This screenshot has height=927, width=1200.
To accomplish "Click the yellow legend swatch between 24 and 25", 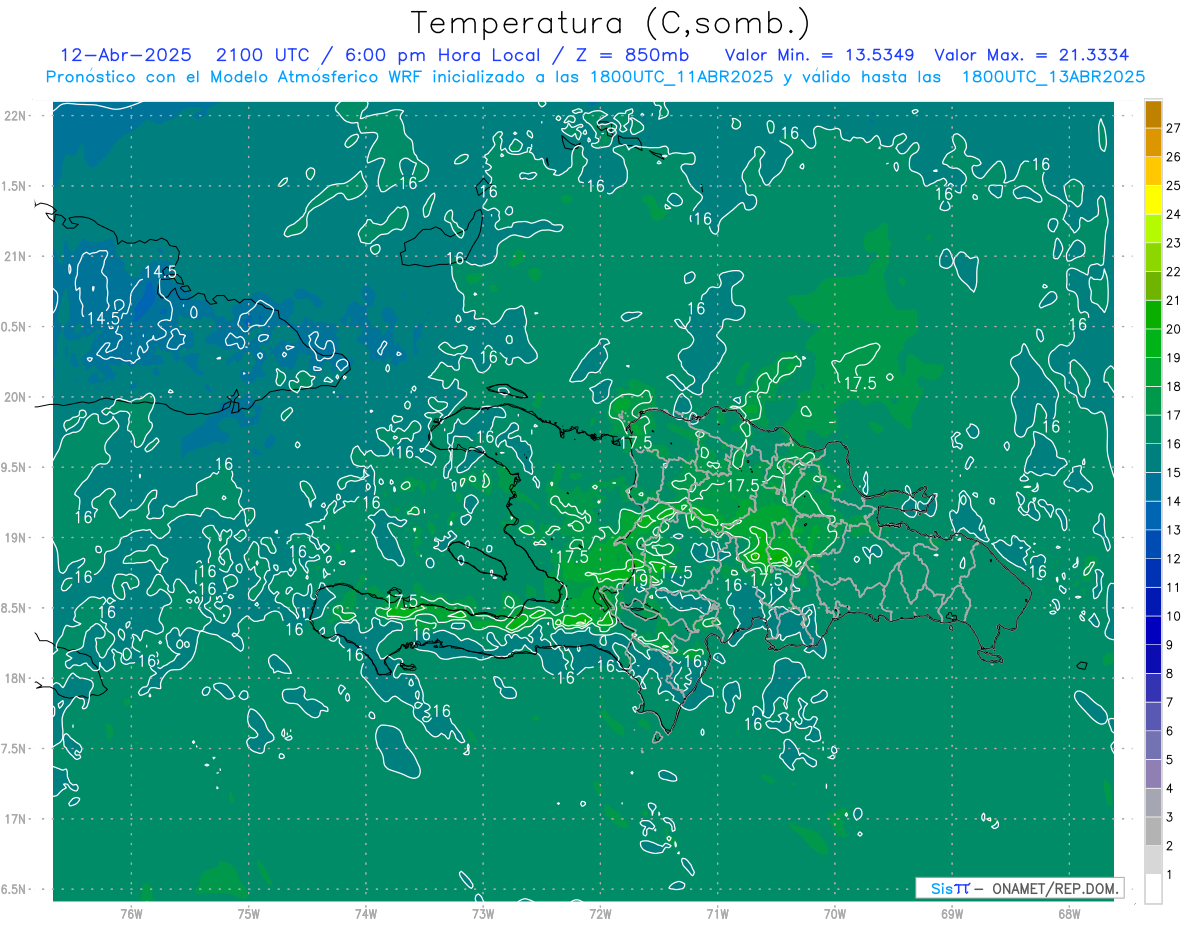I will [x=1153, y=200].
